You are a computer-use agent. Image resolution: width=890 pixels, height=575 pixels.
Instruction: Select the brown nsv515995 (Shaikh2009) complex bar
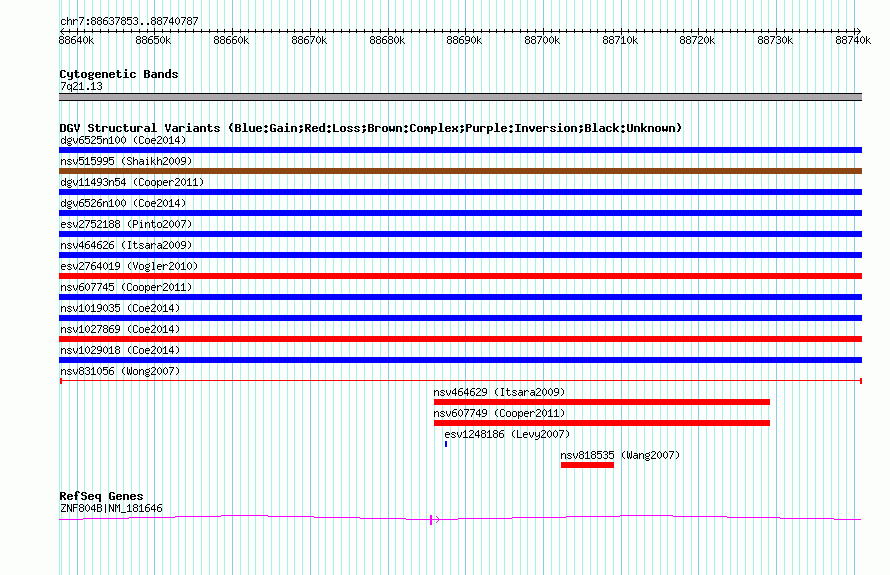460,171
